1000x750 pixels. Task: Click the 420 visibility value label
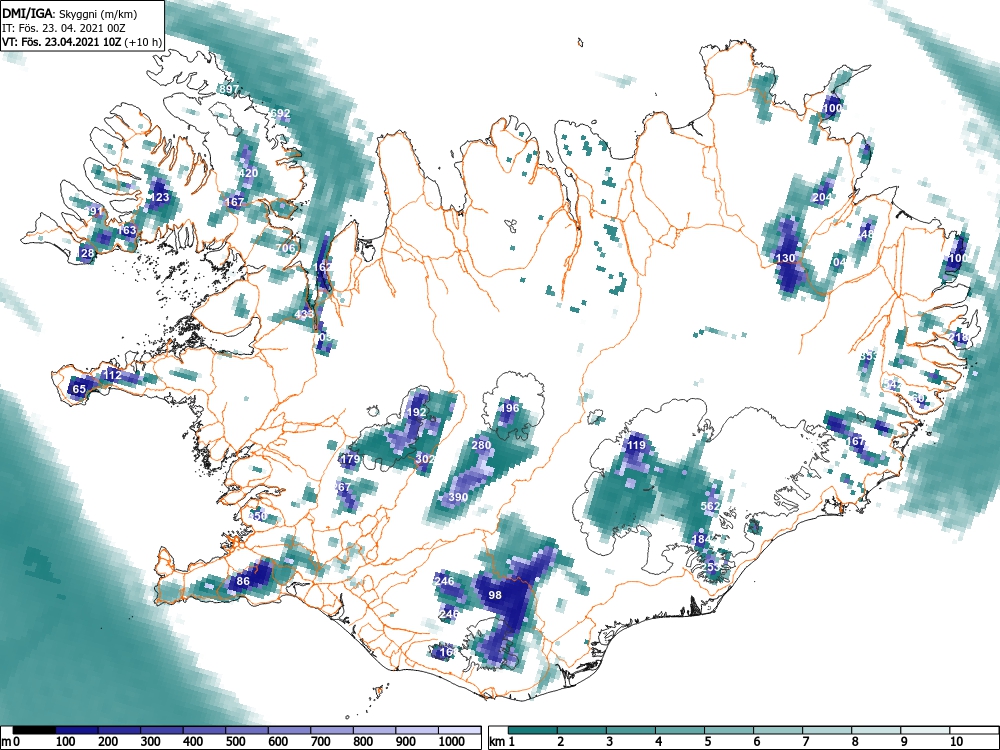(248, 173)
